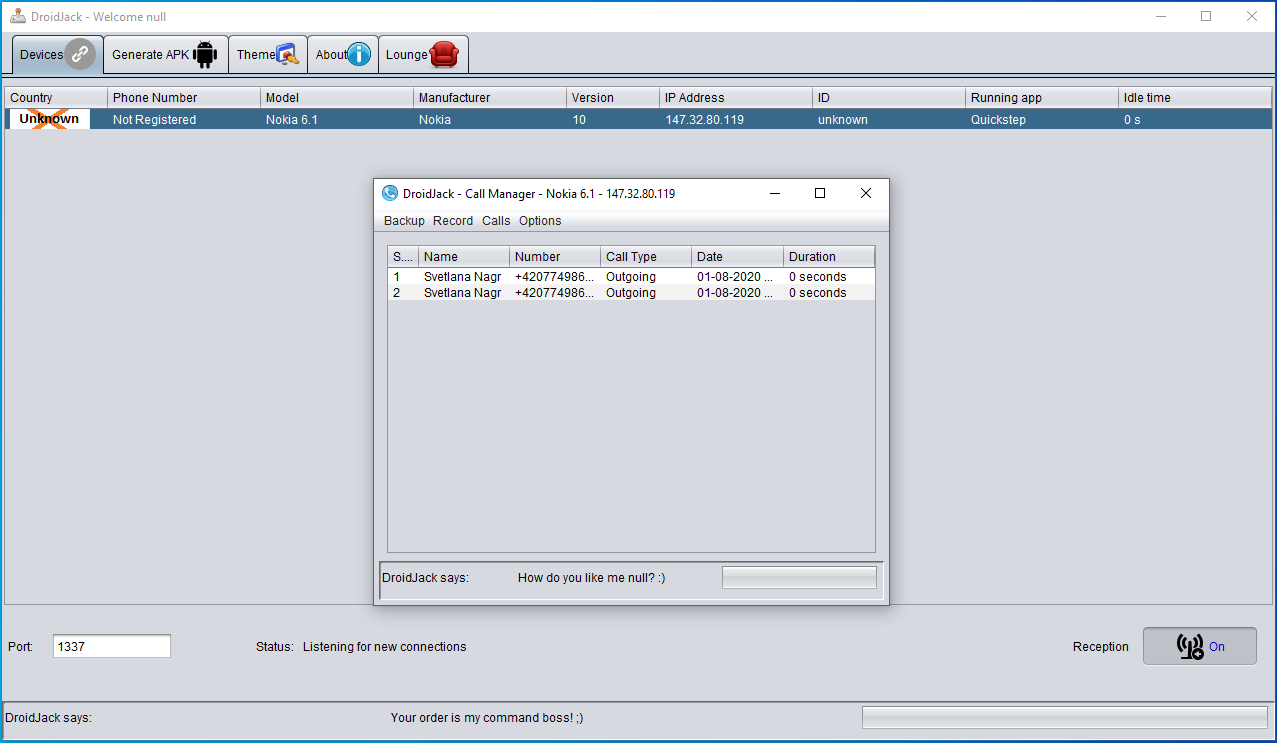Image resolution: width=1277 pixels, height=743 pixels.
Task: Click the Date column header in Call Manager
Action: coord(737,257)
